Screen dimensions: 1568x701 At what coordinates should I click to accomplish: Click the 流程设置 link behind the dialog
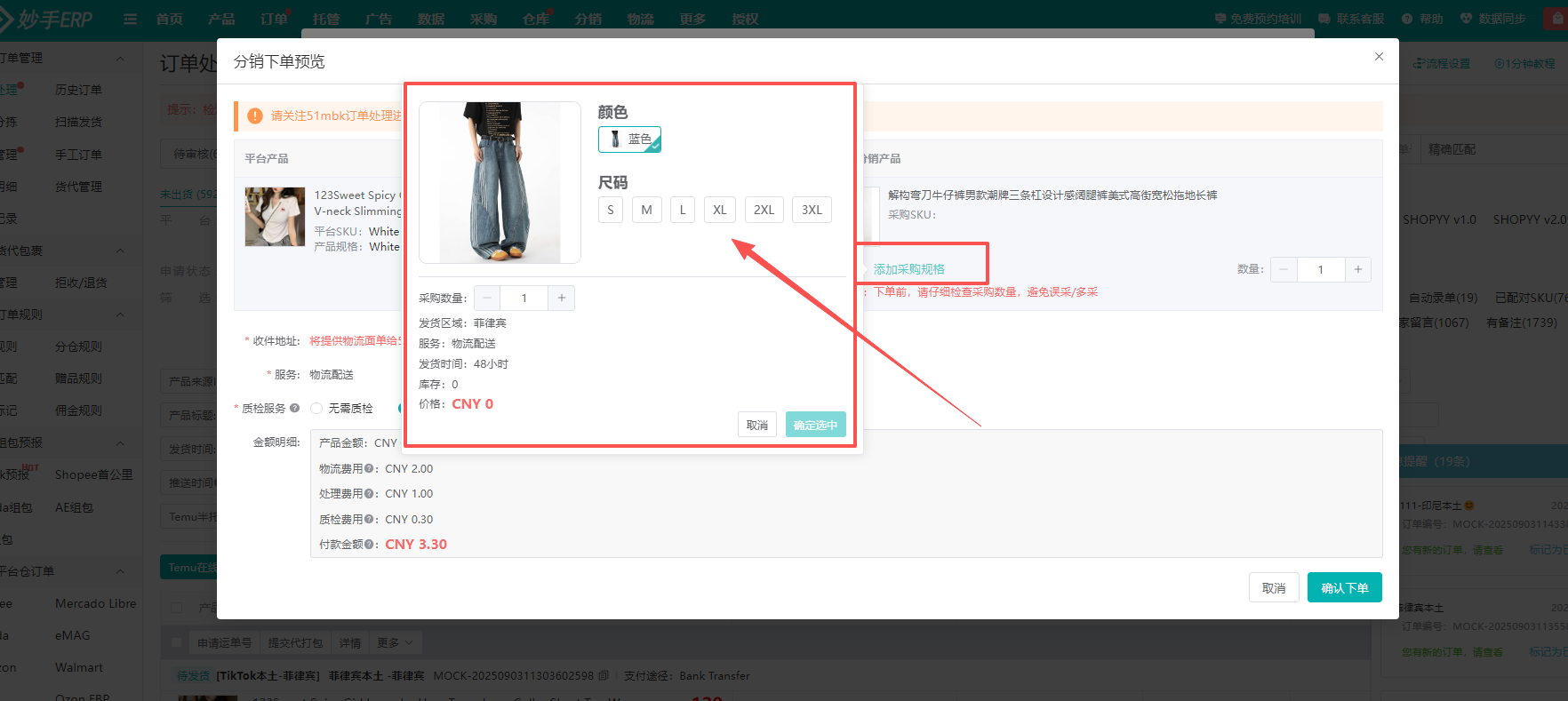pyautogui.click(x=1442, y=64)
